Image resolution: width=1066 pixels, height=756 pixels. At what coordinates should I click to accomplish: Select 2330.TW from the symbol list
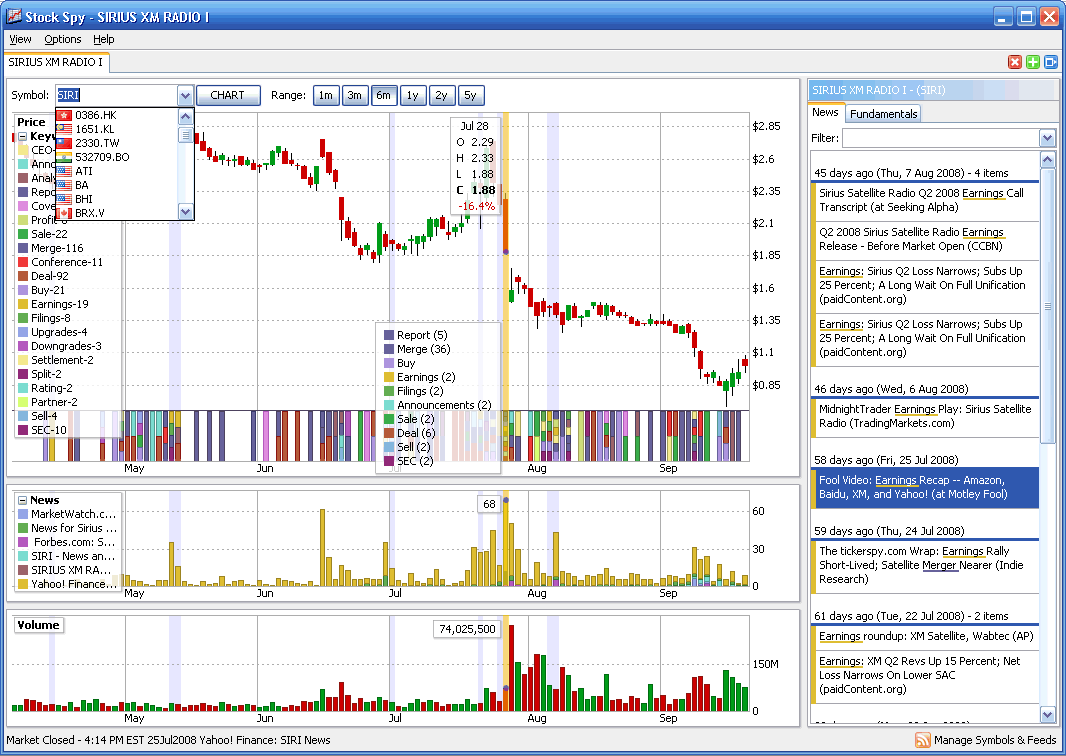click(x=118, y=143)
